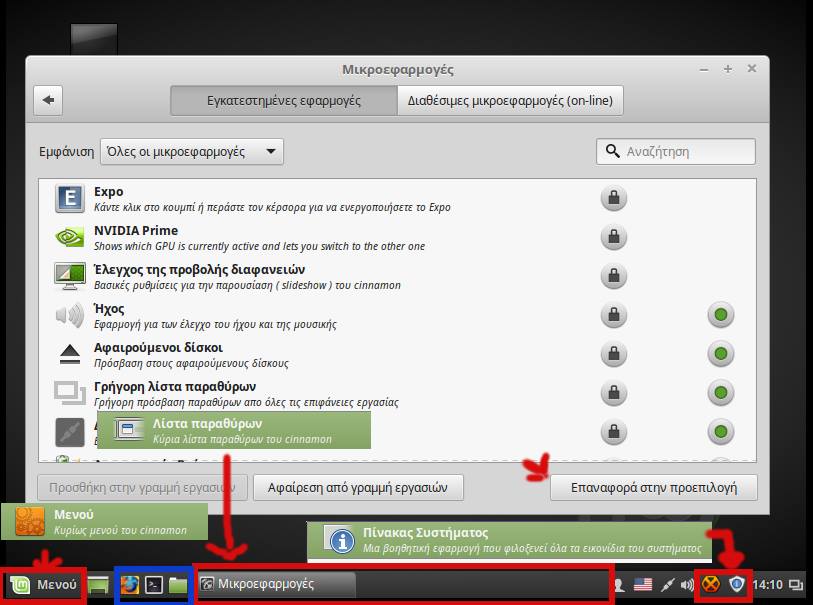Toggle green indicator for Αφαιρούμενοι δίσκοι

pyautogui.click(x=719, y=354)
